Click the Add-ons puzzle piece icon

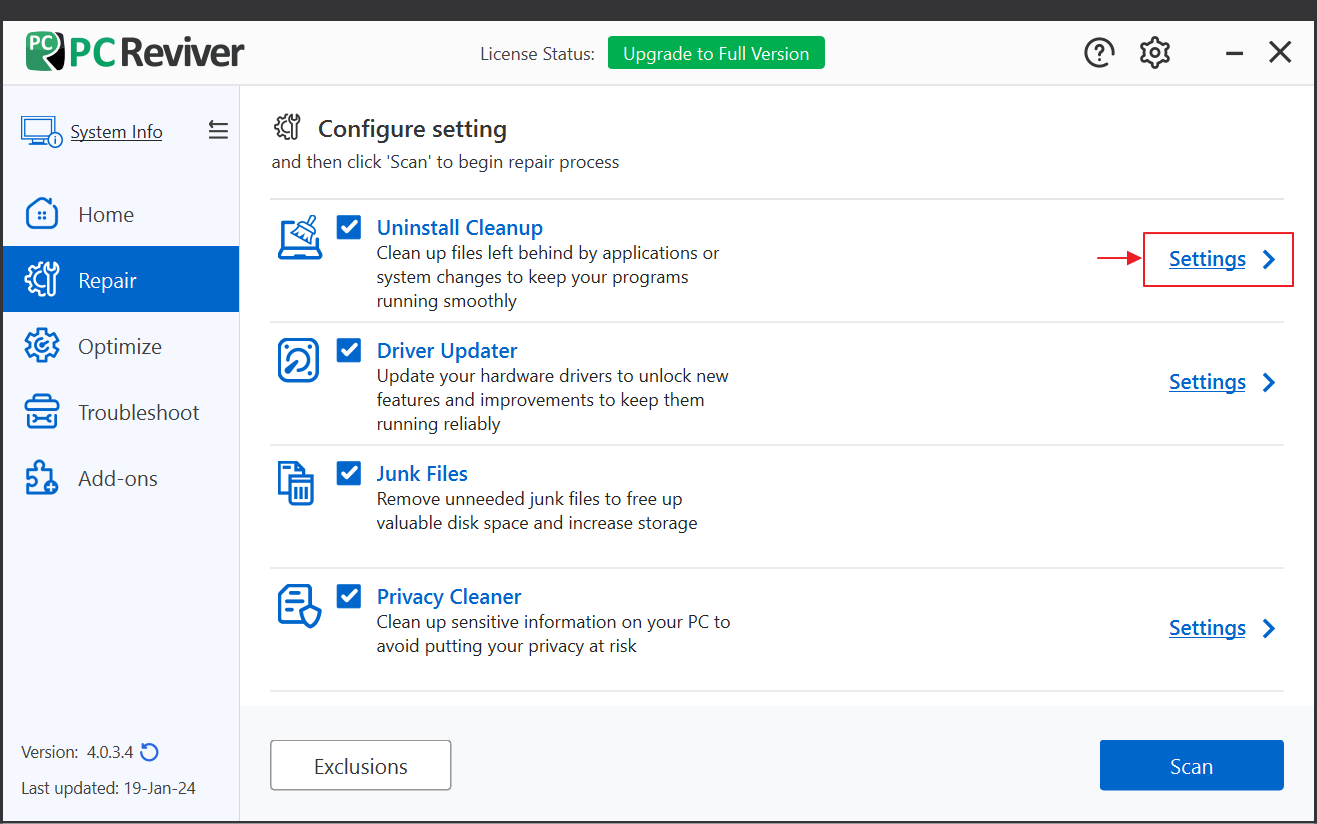pyautogui.click(x=41, y=478)
